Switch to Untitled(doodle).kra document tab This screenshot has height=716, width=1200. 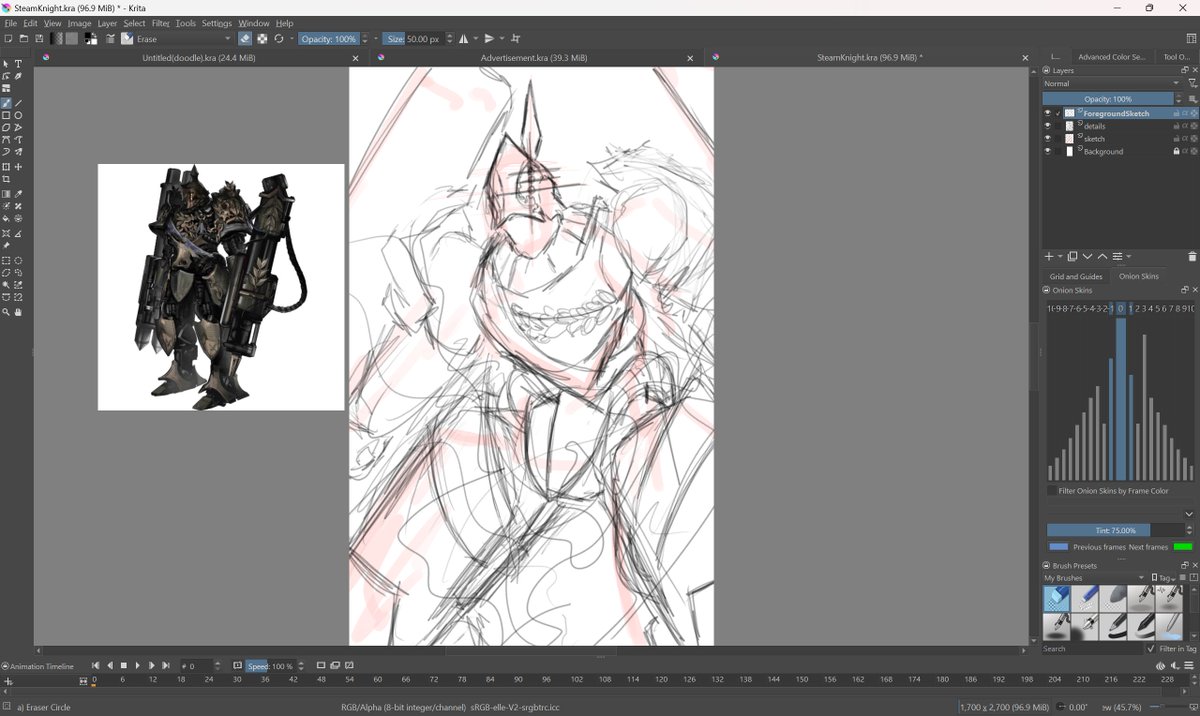[198, 58]
